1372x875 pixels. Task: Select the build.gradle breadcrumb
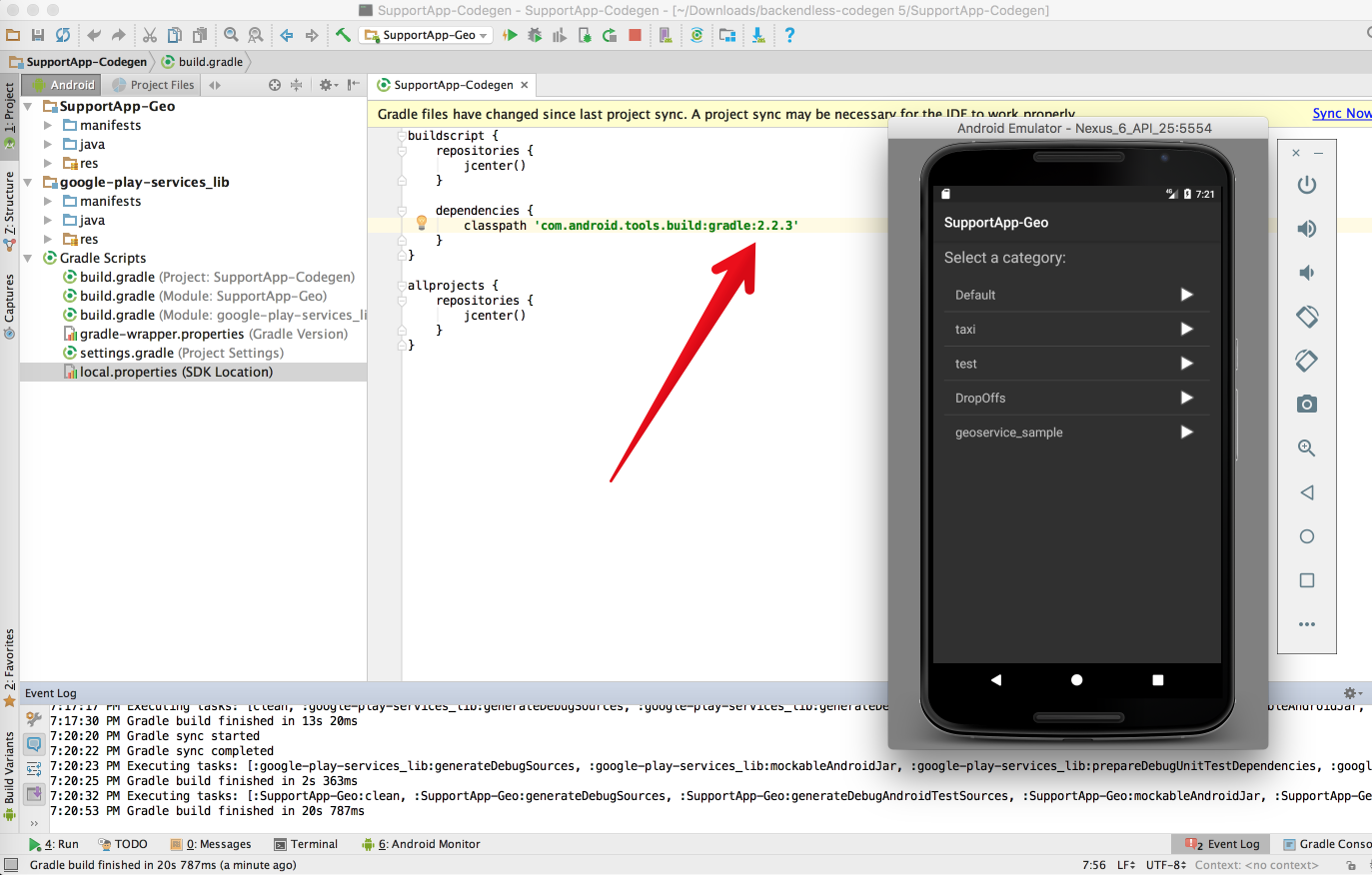point(203,62)
